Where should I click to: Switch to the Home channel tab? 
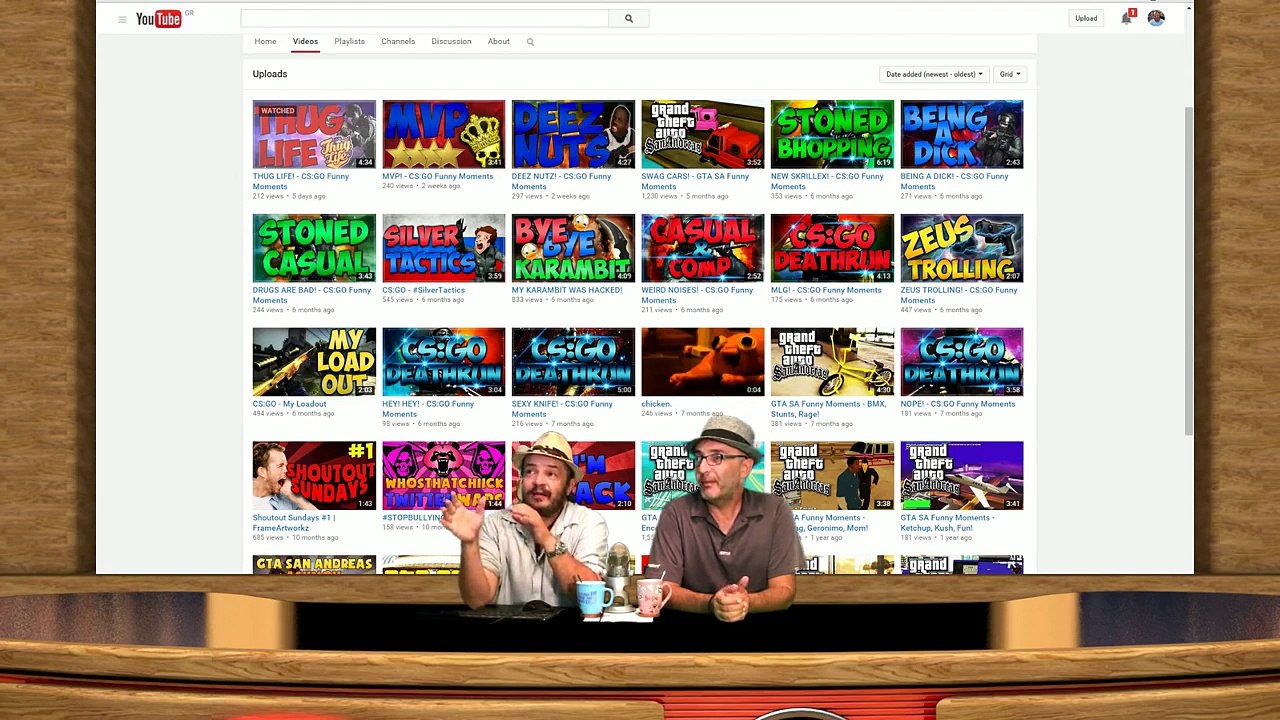click(265, 41)
